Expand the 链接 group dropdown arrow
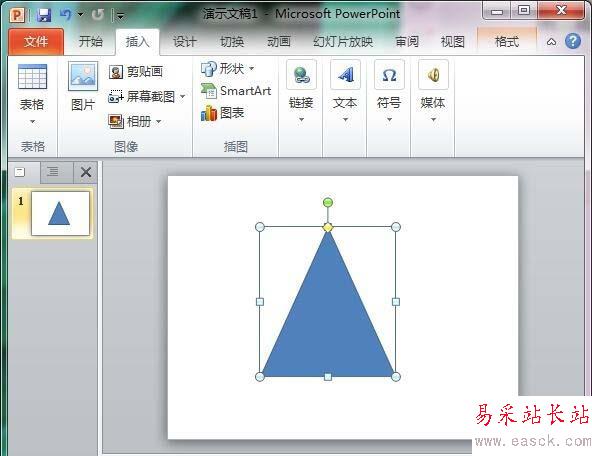Viewport: 592px width, 456px height. coord(301,120)
